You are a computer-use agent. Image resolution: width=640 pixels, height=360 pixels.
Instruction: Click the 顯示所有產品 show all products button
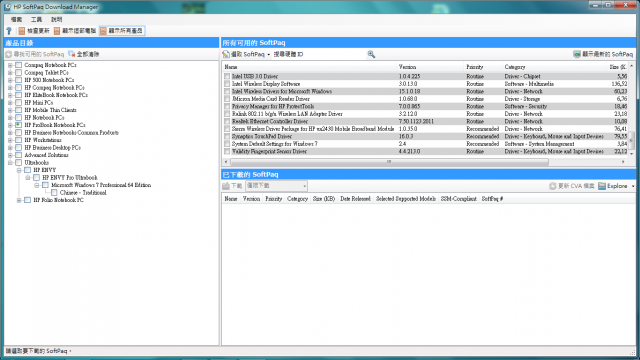click(x=122, y=31)
